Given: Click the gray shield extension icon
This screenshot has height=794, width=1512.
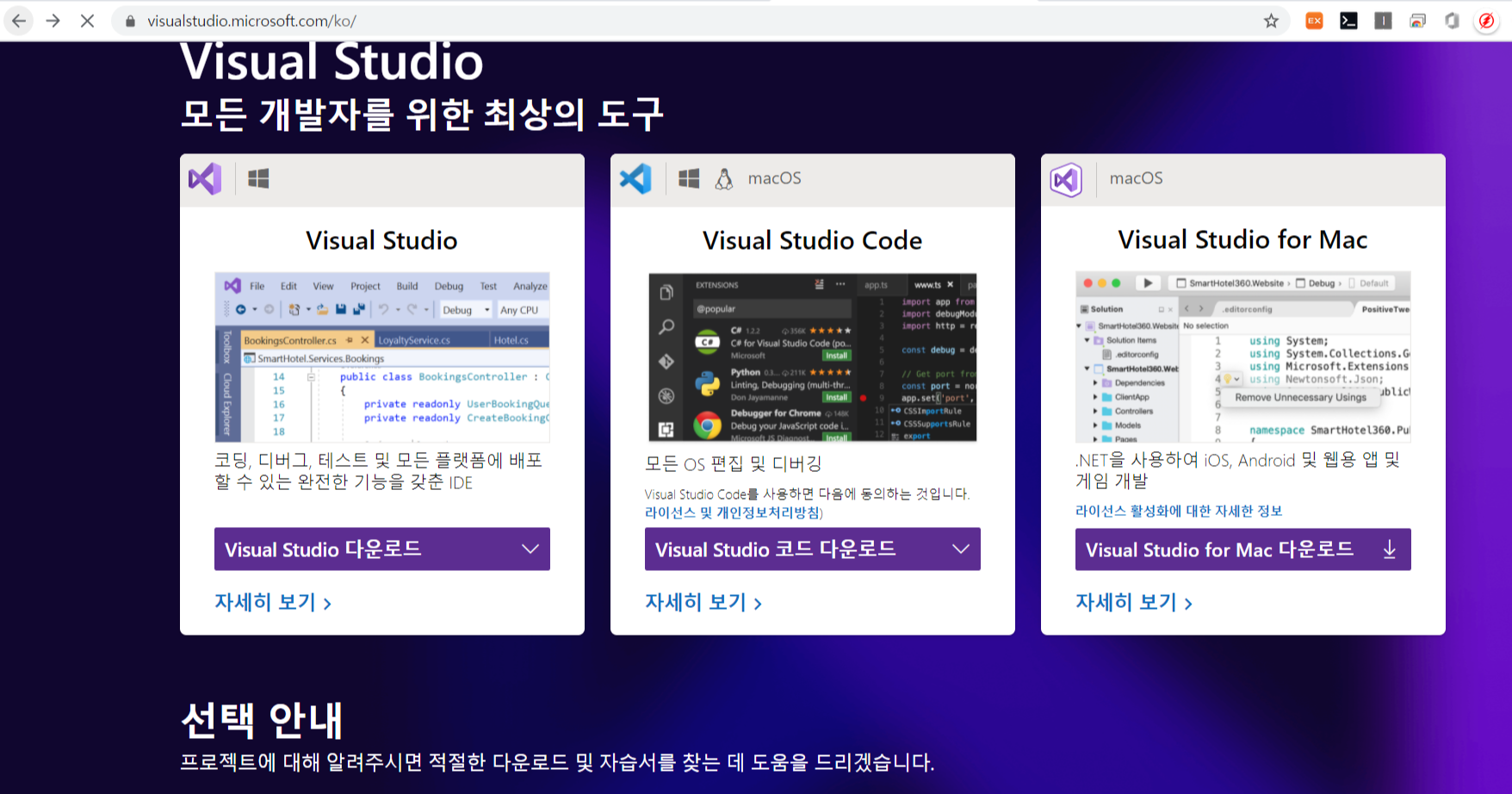Looking at the screenshot, I should pyautogui.click(x=1452, y=21).
